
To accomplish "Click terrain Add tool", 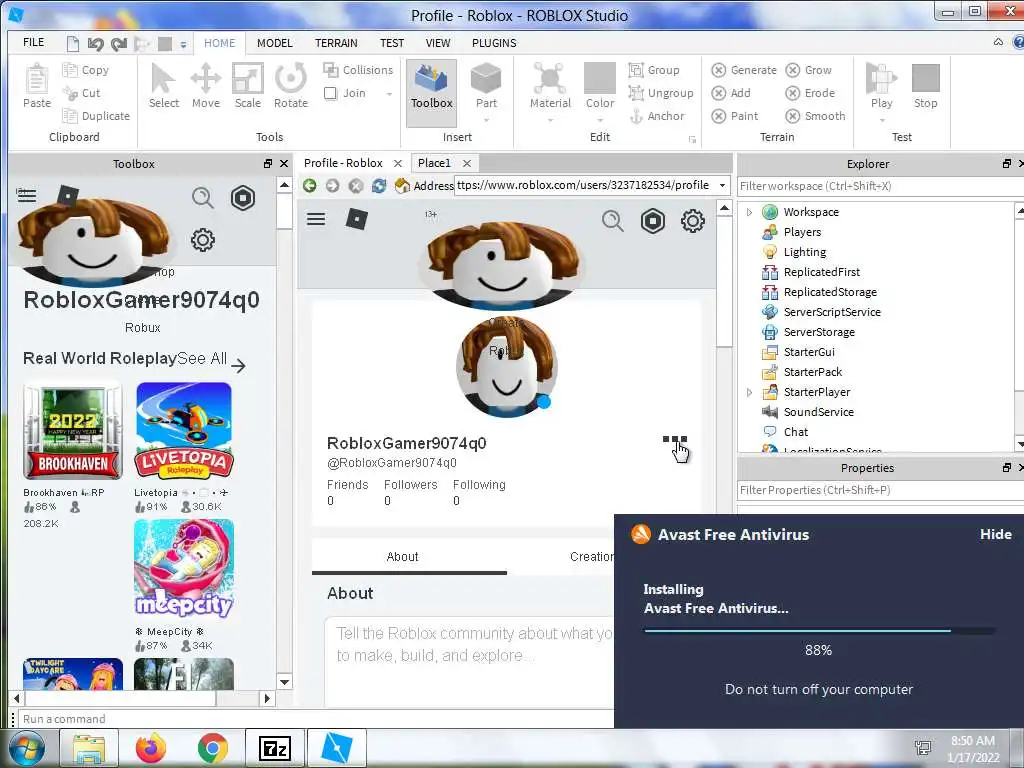I will point(731,93).
